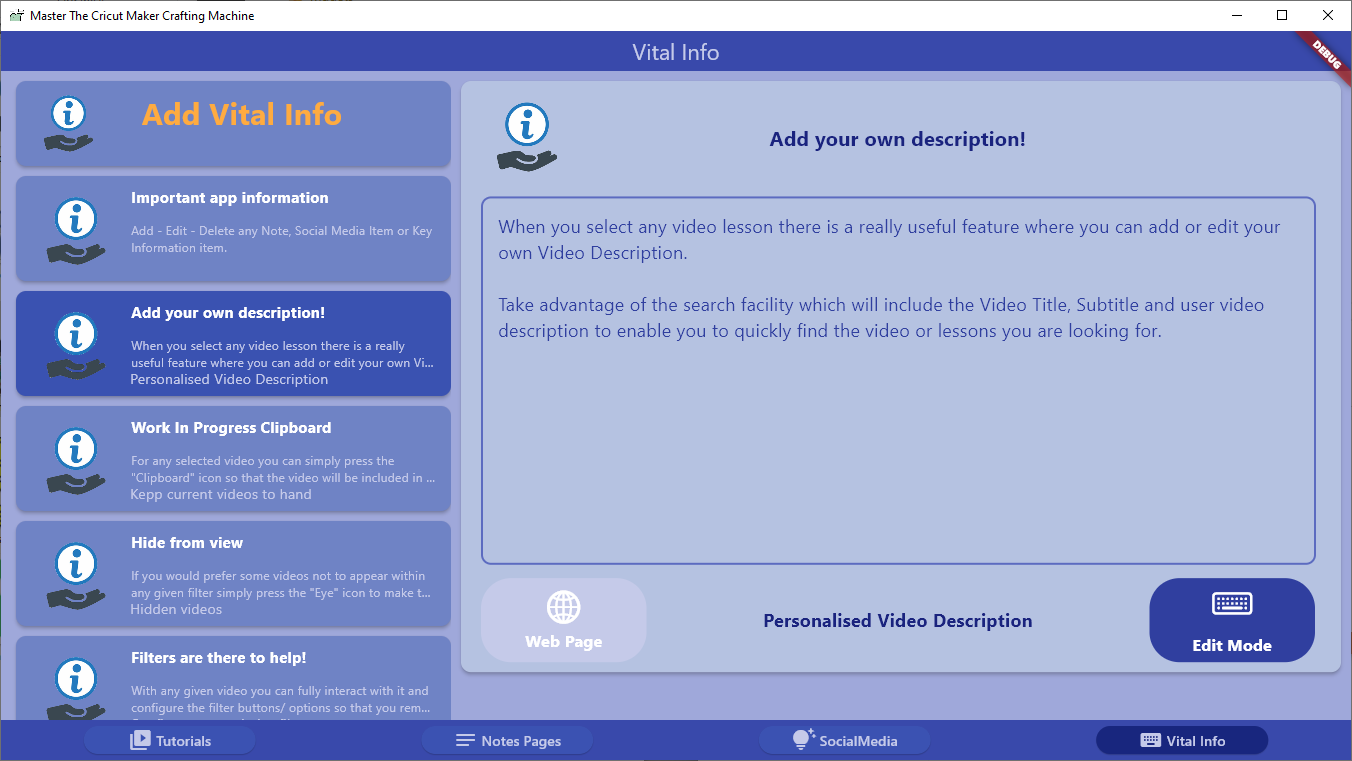
Task: Enter Edit Mode for the description
Action: 1232,620
